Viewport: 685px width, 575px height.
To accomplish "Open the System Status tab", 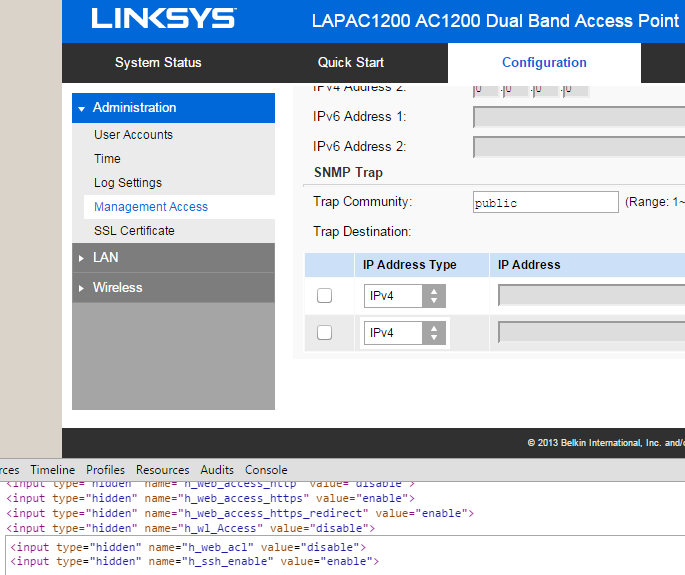I will (158, 62).
